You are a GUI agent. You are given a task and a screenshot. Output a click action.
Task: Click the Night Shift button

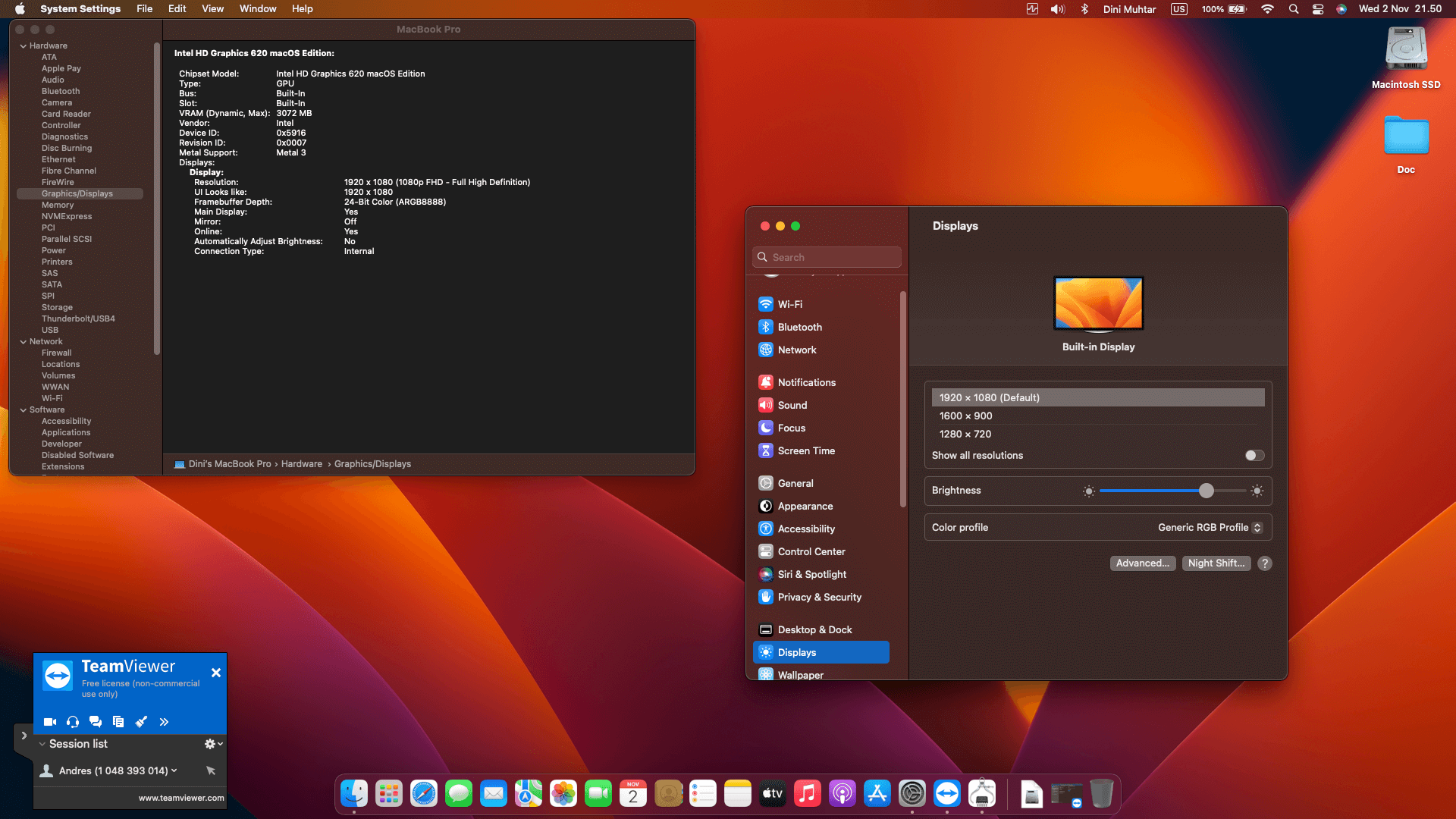[x=1216, y=563]
